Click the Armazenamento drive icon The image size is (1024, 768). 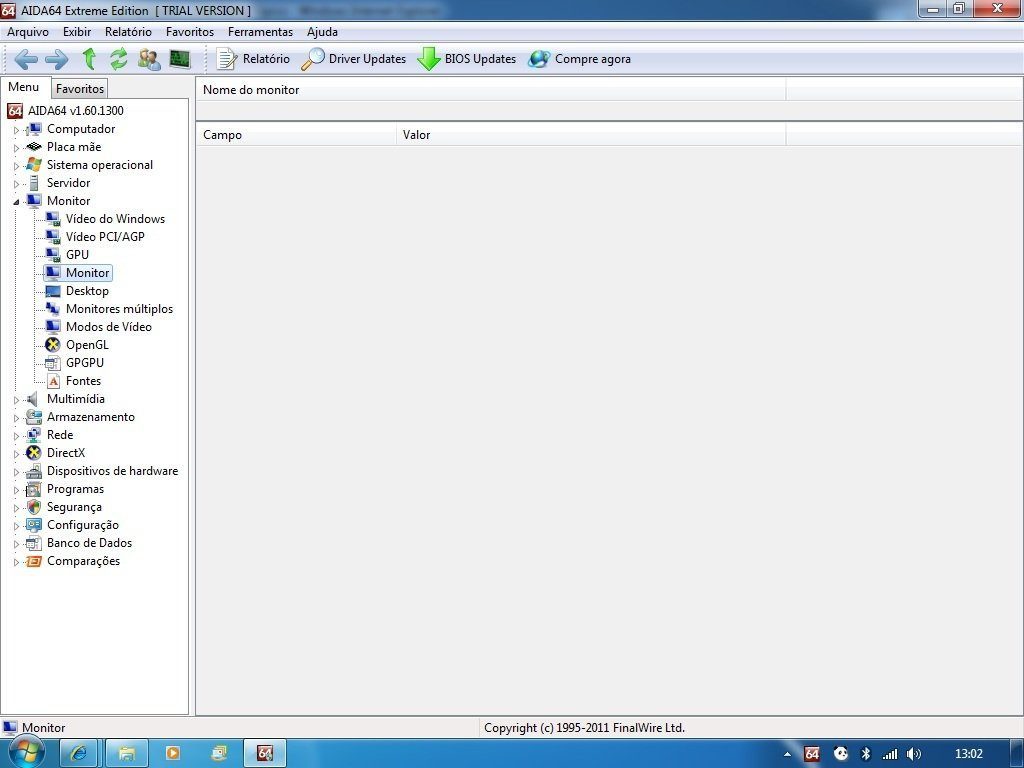coord(33,417)
